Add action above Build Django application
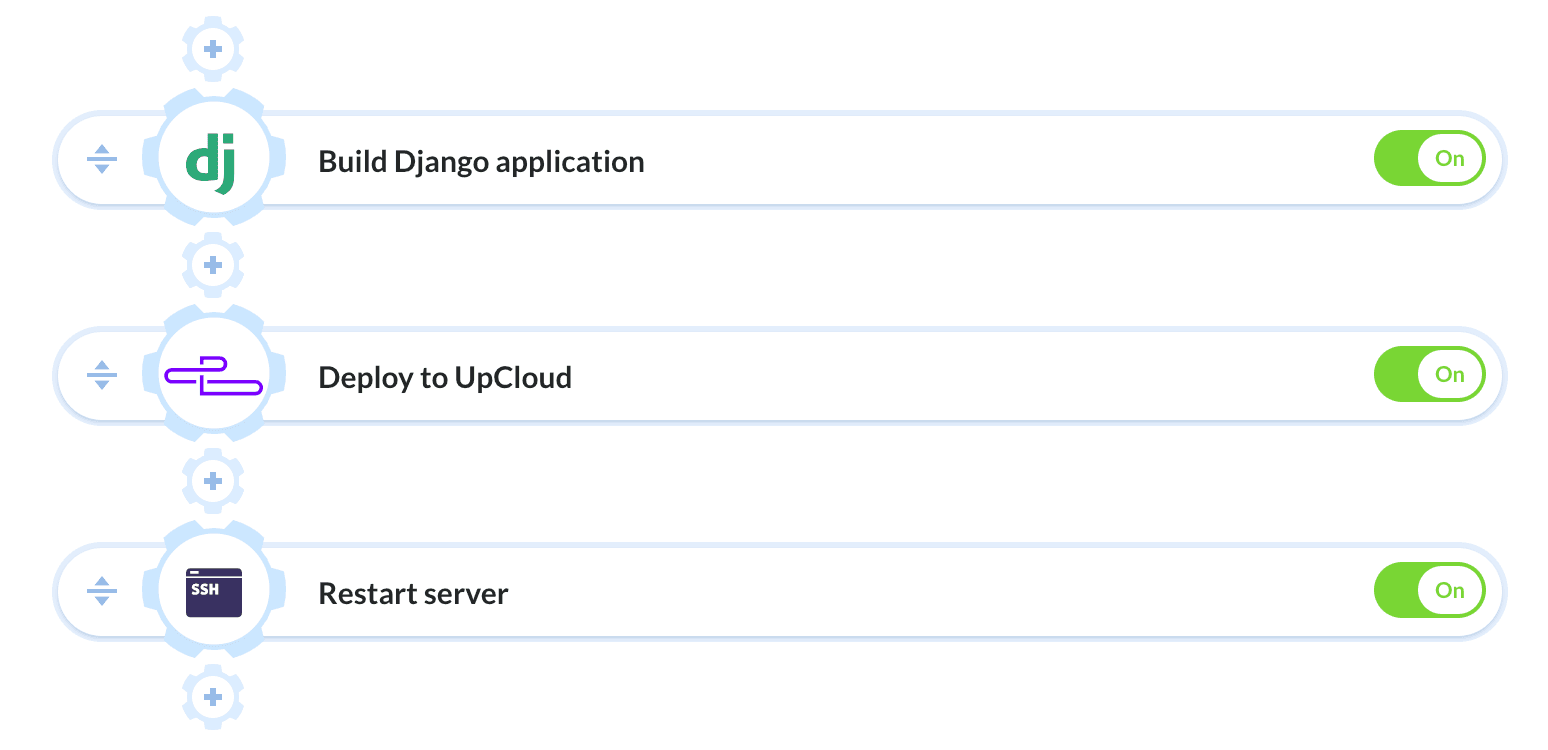Viewport: 1548px width, 750px height. click(212, 48)
